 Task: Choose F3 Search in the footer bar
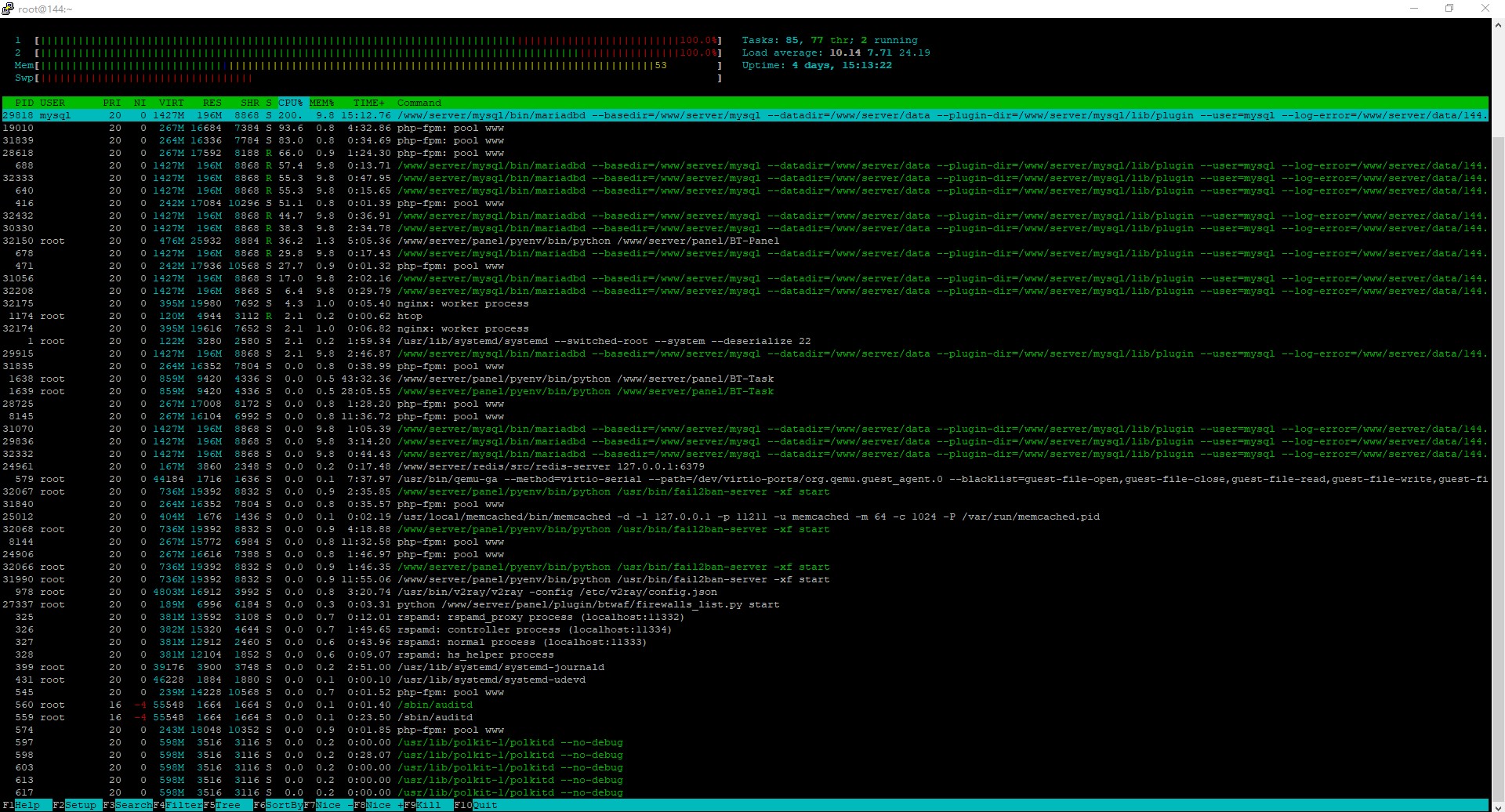(128, 805)
